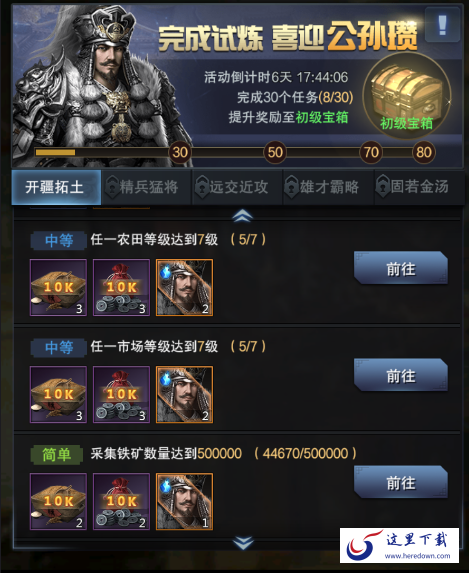Screen dimensions: 469x573
Task: Open the exclamation info icon
Action: pos(442,25)
